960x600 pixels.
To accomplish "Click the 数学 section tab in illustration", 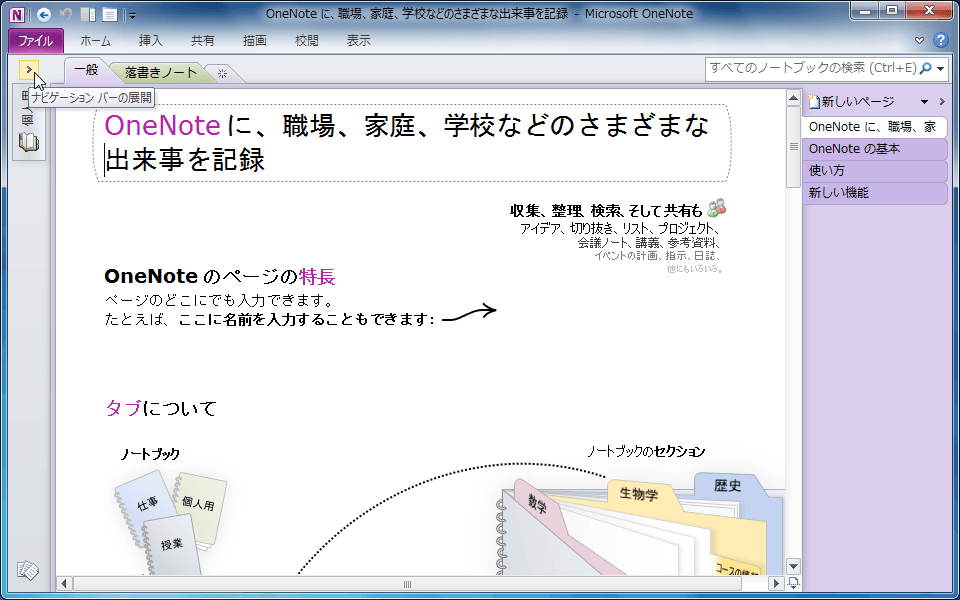I will [x=537, y=503].
